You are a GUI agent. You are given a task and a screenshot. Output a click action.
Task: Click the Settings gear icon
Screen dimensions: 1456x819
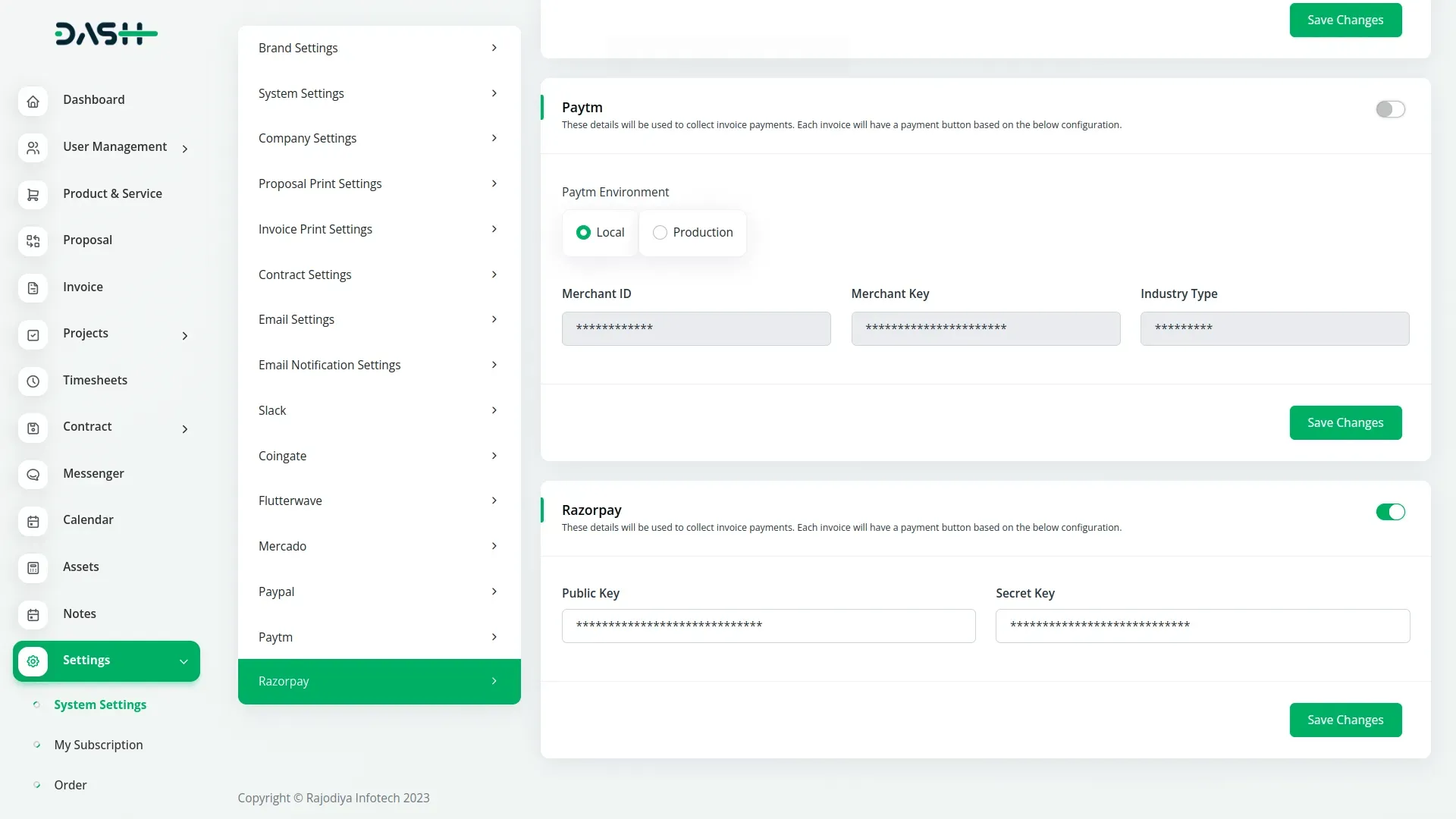[33, 661]
